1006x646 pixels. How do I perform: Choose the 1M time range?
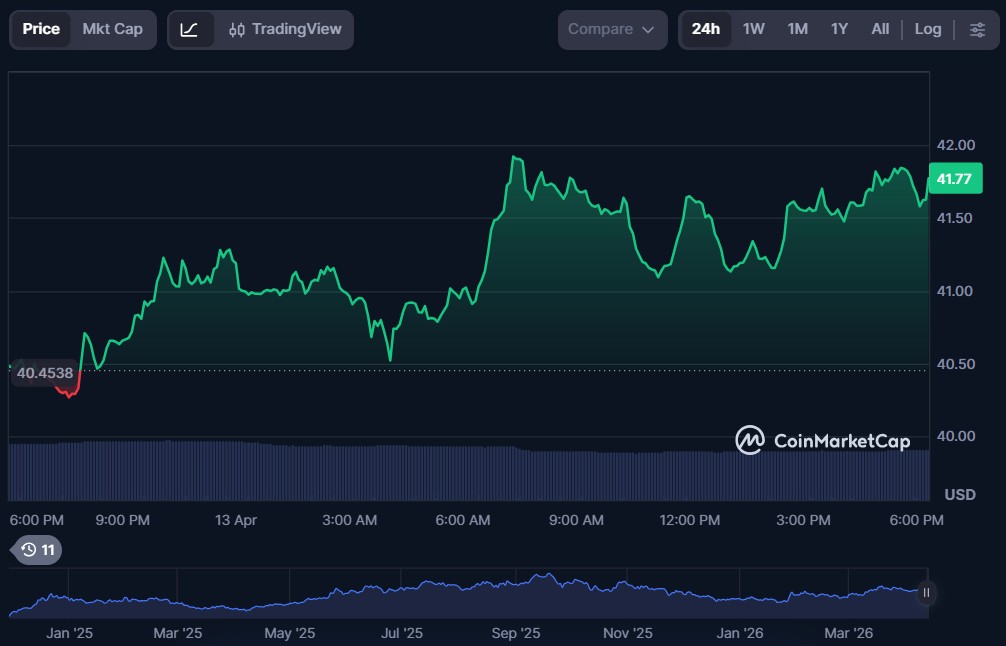[x=797, y=30]
